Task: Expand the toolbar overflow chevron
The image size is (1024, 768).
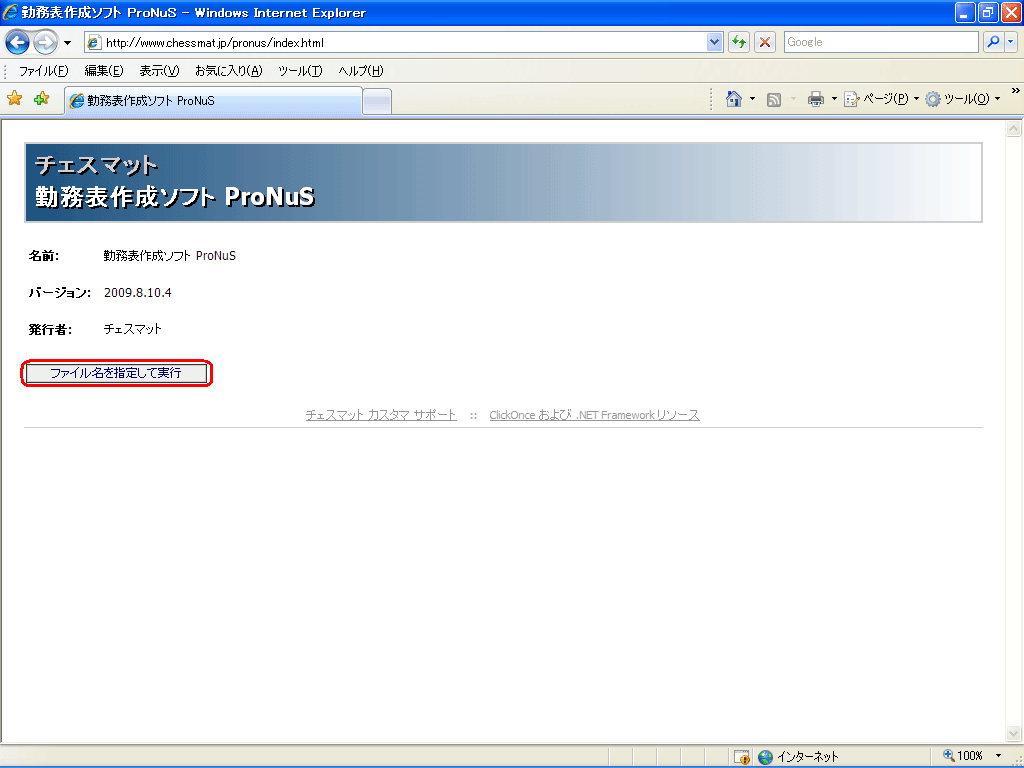Action: coord(1016,91)
